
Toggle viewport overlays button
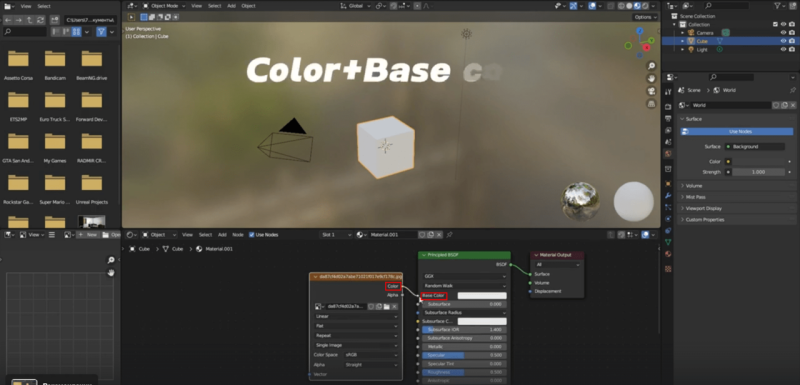pos(592,6)
